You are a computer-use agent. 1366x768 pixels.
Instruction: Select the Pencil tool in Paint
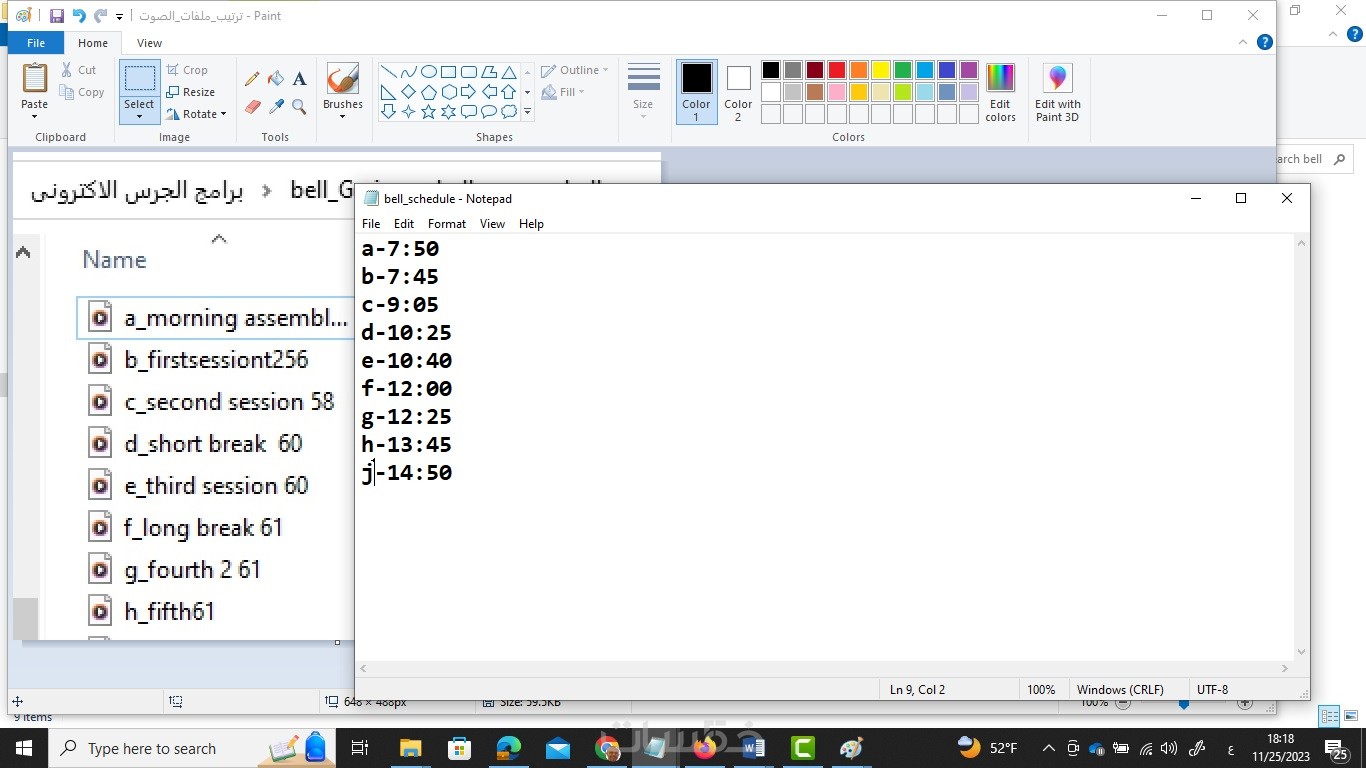pos(252,79)
